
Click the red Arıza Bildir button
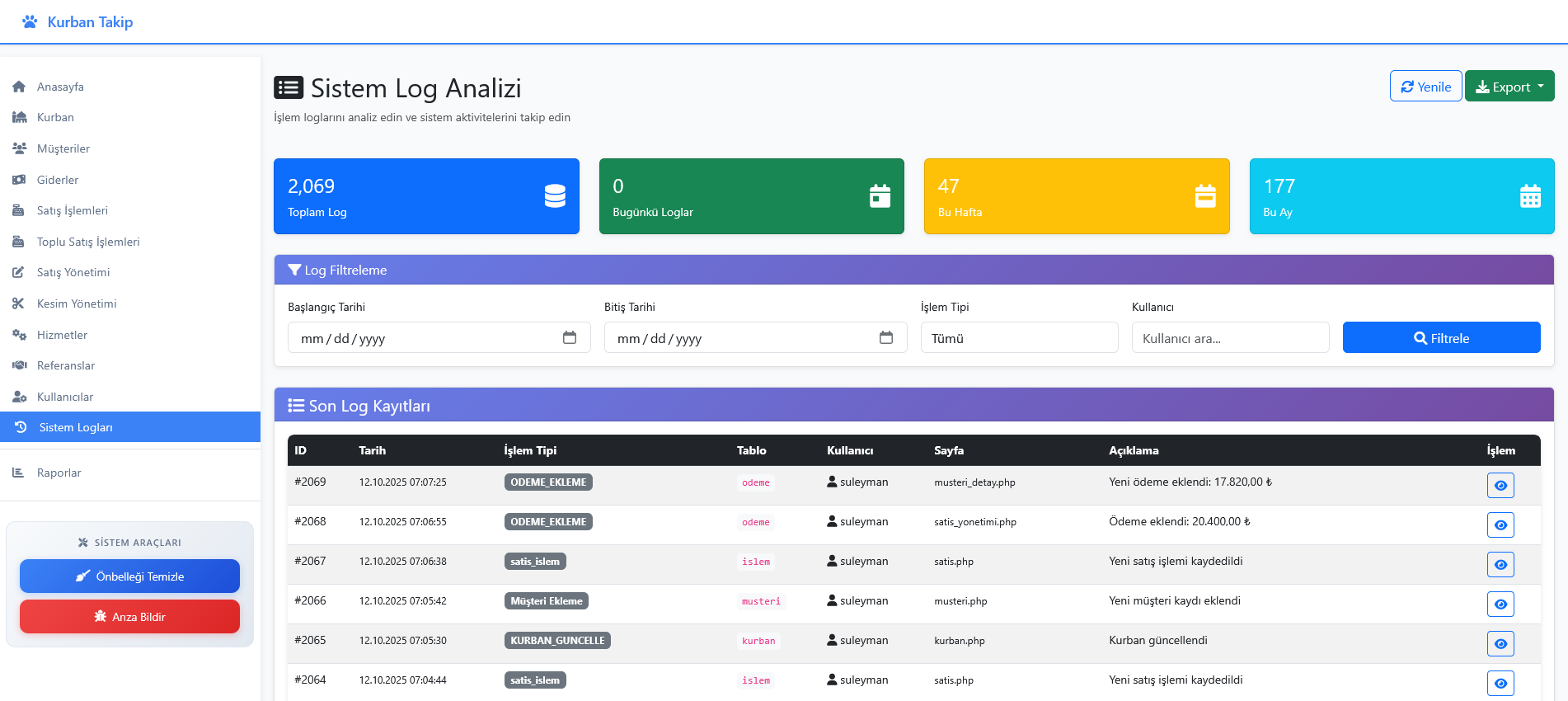(130, 617)
